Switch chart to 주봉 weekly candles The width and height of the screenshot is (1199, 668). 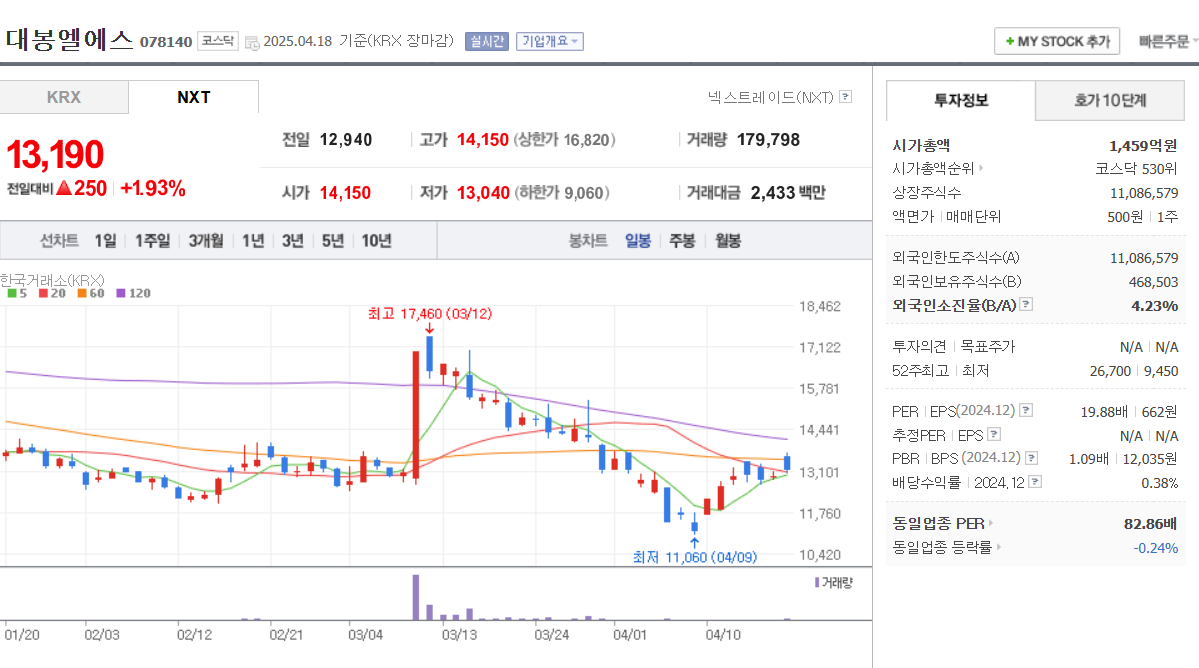(x=679, y=239)
